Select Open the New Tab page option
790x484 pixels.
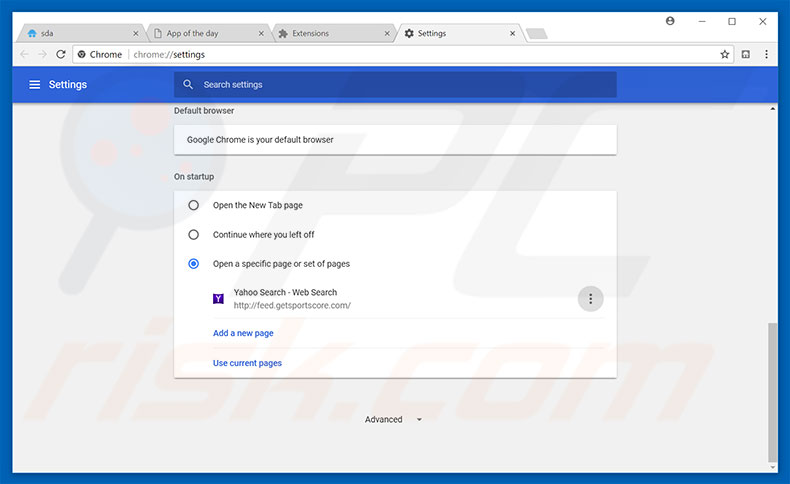pyautogui.click(x=193, y=205)
